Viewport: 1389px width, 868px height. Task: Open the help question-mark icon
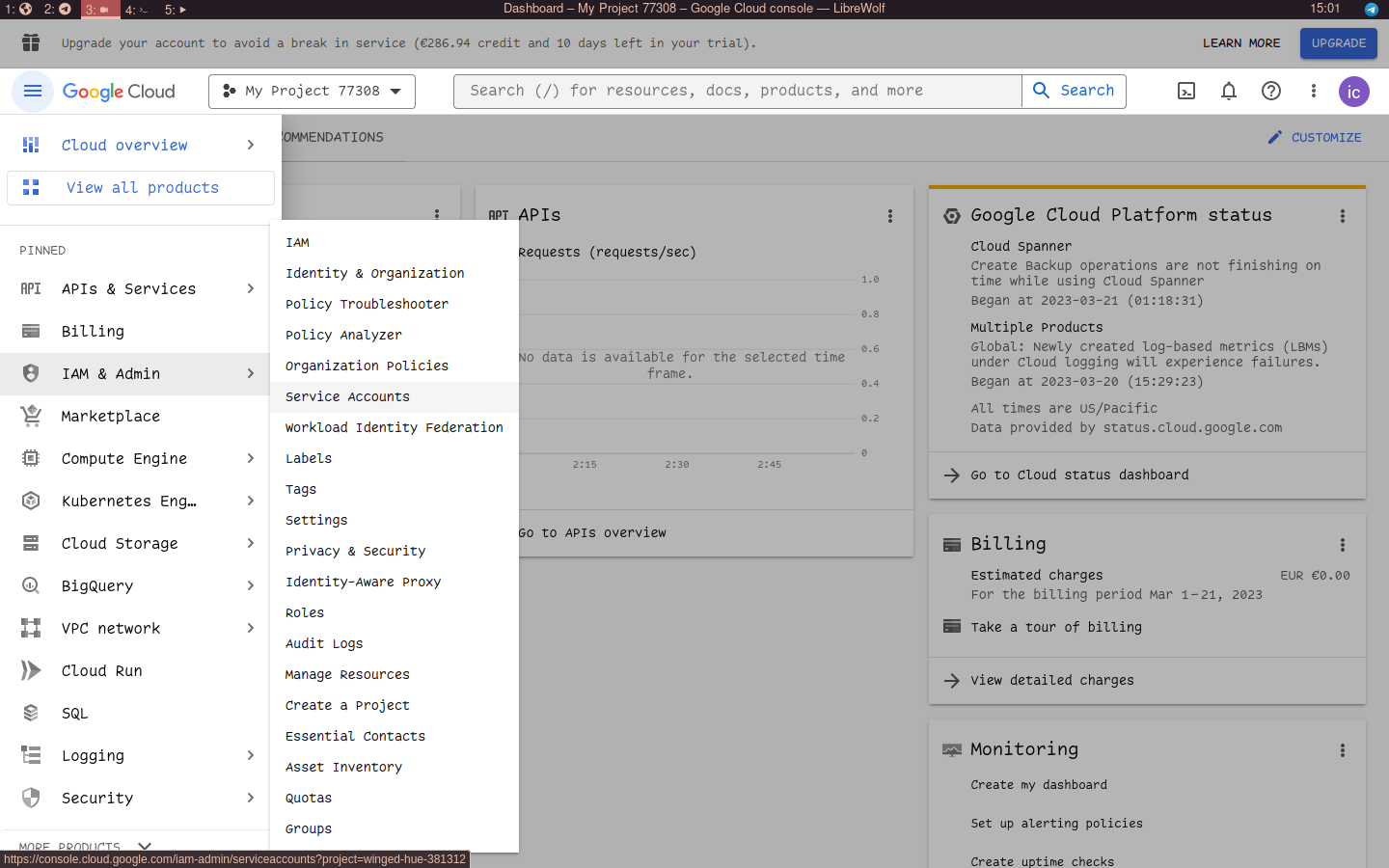point(1270,91)
